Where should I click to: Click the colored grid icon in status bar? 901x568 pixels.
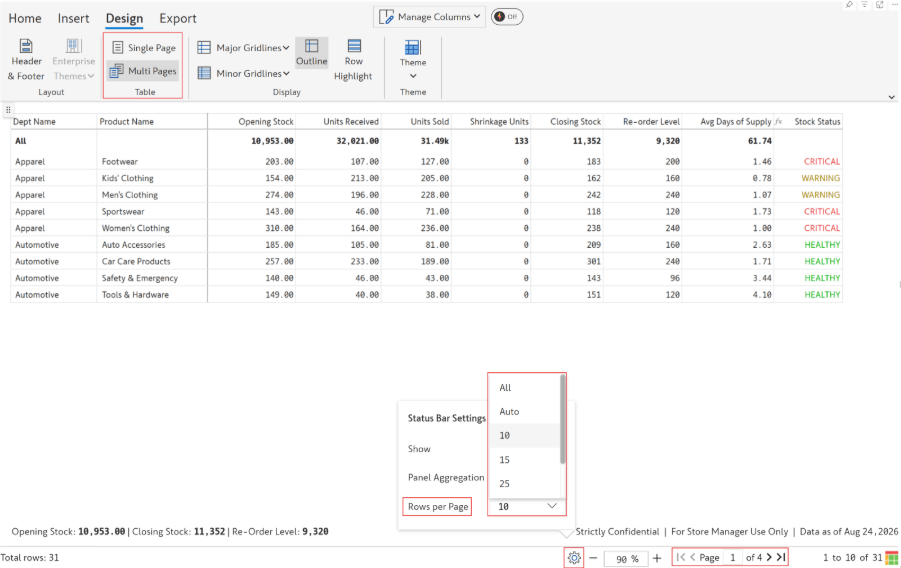(892, 558)
